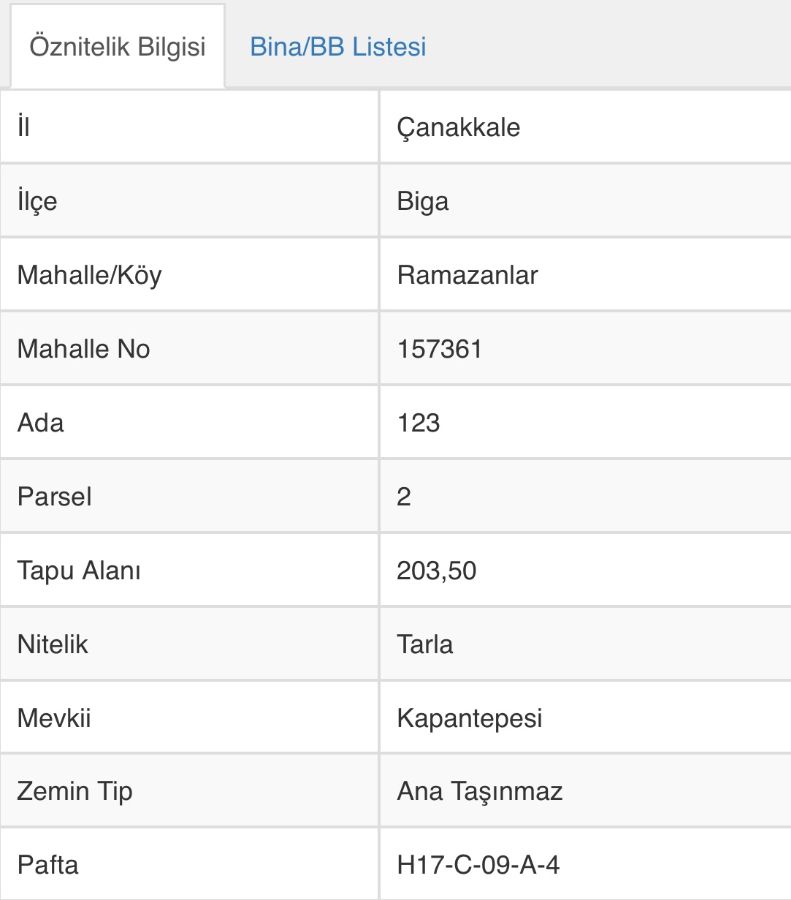Viewport: 791px width, 900px height.
Task: Click the Tapu Alanı row label
Action: tap(79, 571)
